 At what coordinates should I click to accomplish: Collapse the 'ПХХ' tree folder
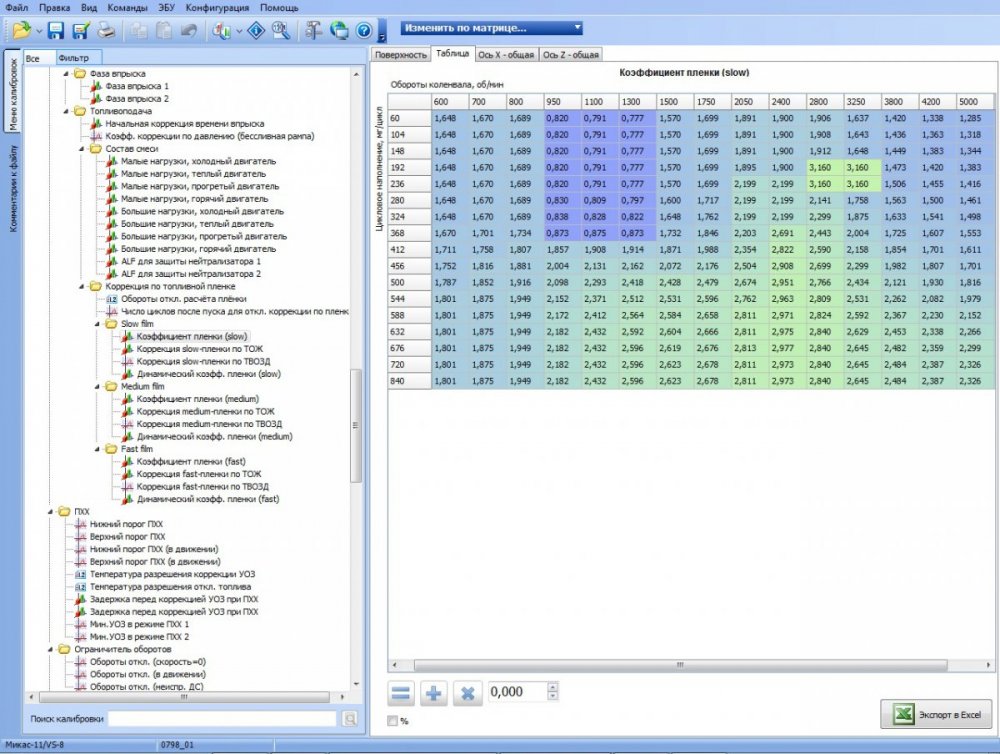click(52, 511)
